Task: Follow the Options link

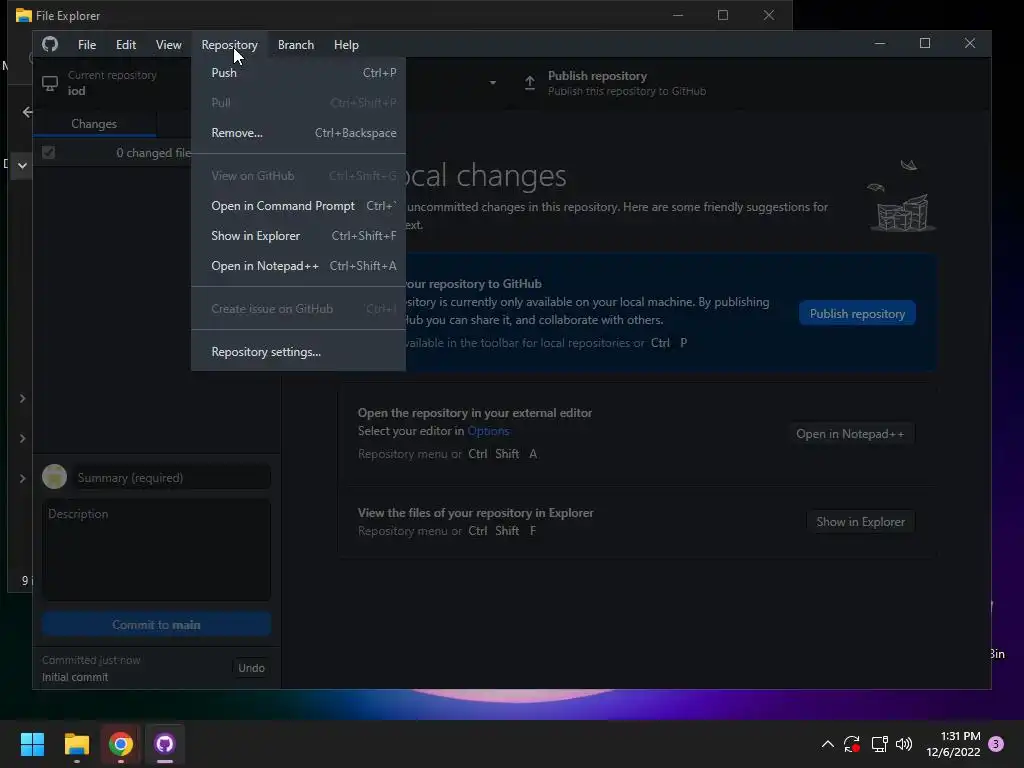Action: pos(488,431)
